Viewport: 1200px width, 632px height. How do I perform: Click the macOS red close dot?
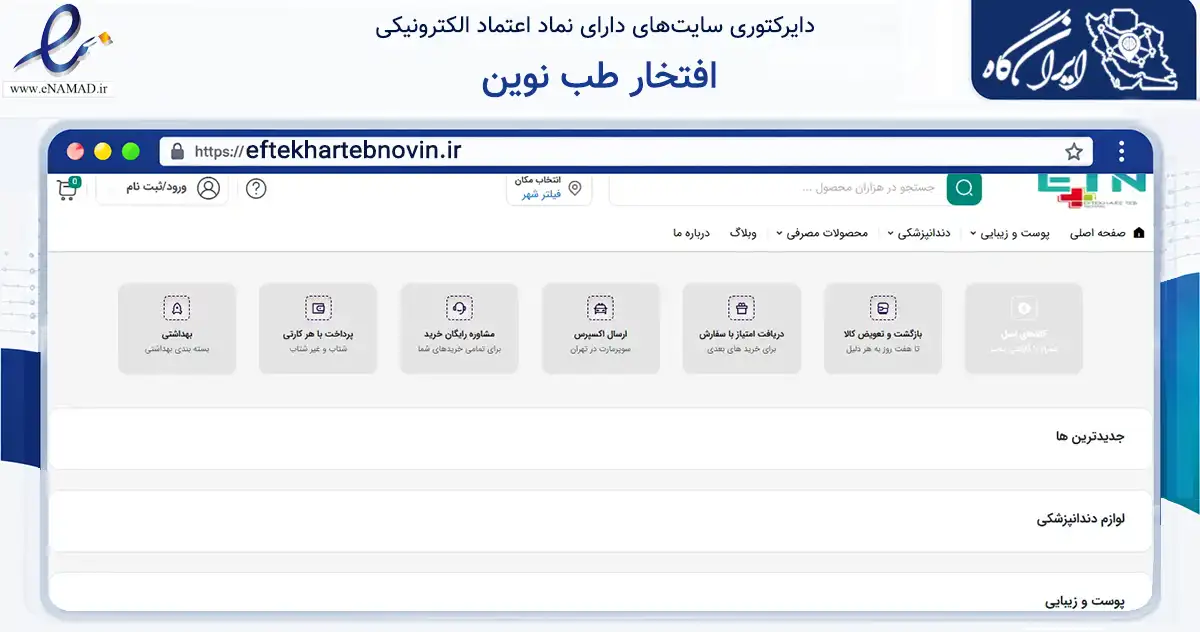pyautogui.click(x=75, y=152)
